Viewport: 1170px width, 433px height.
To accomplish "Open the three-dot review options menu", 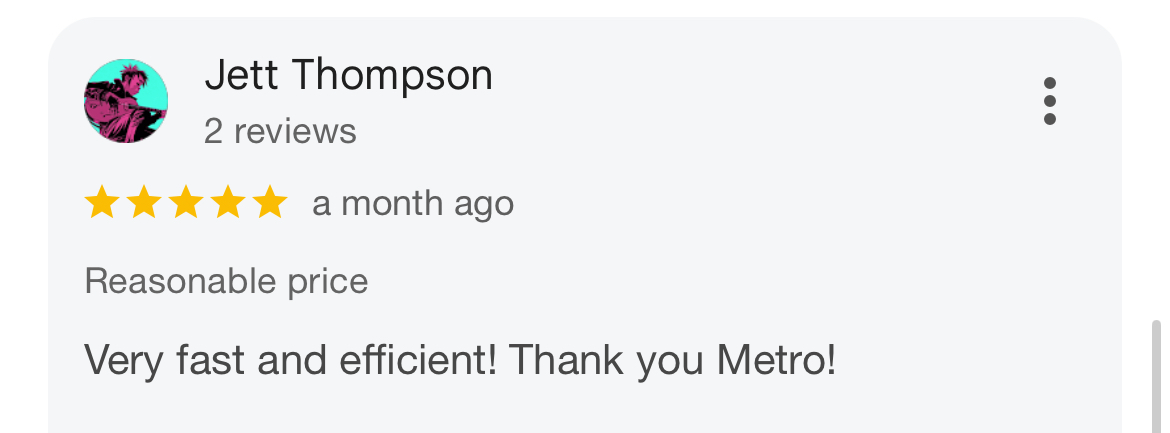I will [1049, 101].
